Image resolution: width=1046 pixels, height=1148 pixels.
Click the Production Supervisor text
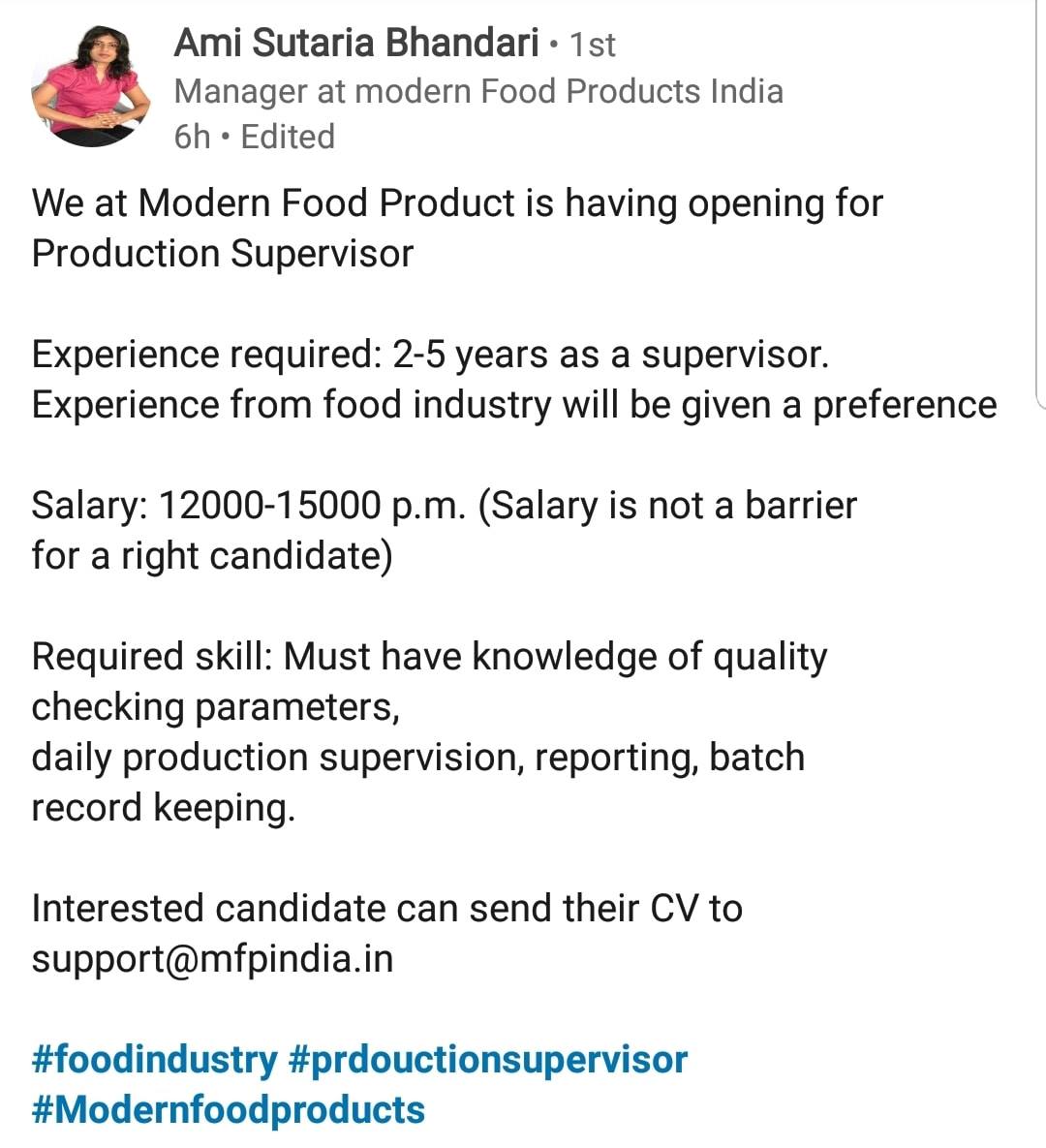coord(223,254)
